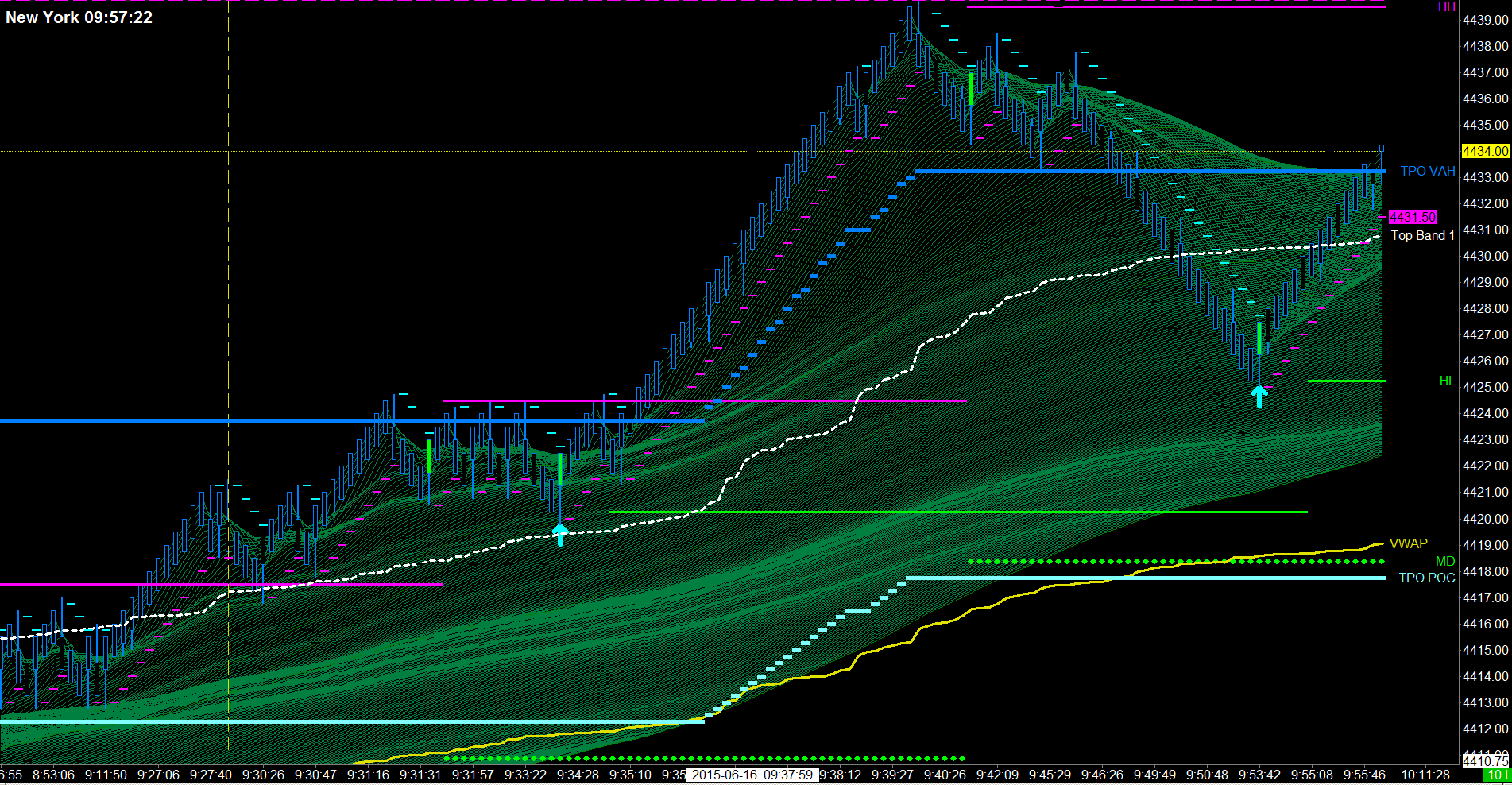
Task: Click price 4416.00 on the axis
Action: [x=1485, y=624]
